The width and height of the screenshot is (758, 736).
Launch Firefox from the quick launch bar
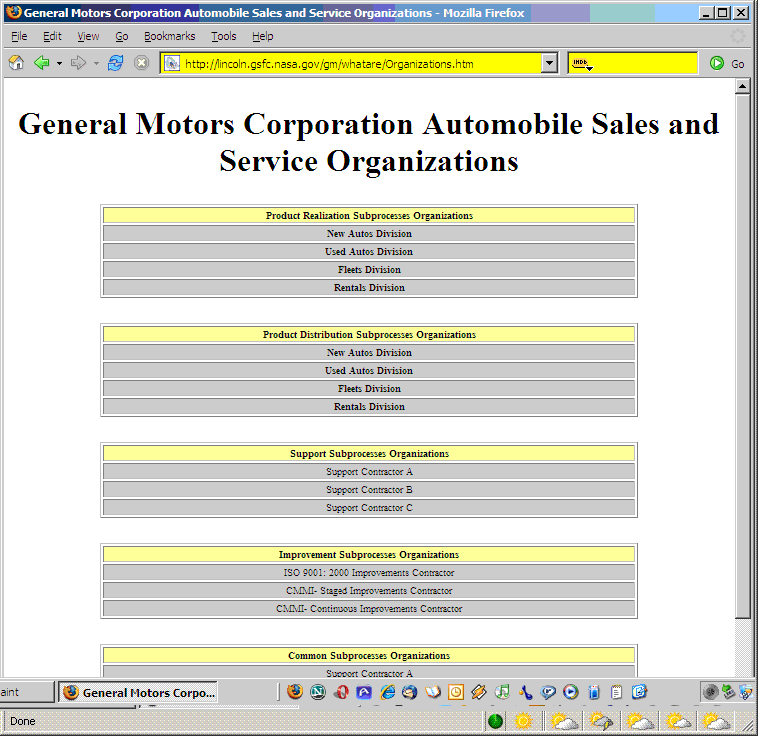pos(295,692)
